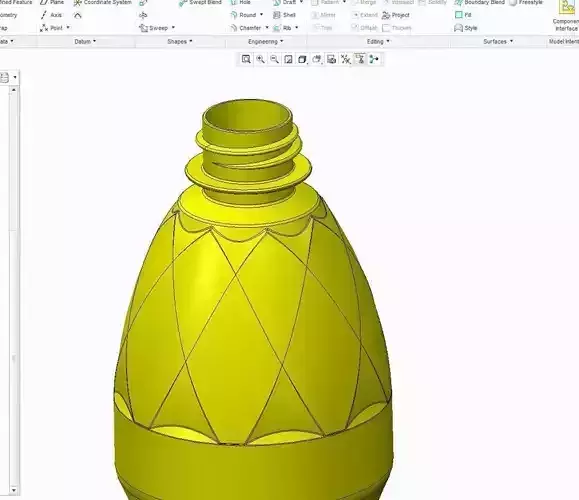Toggle the Annotation Display button

(360, 59)
